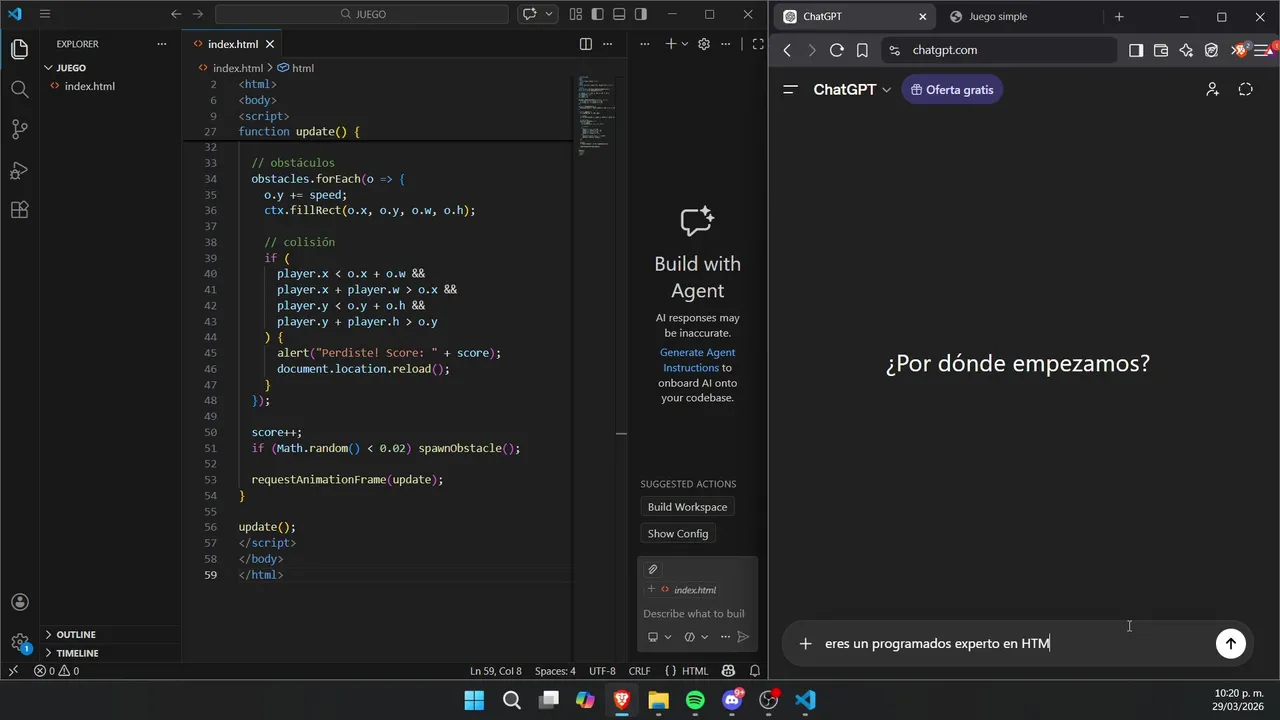Open the chat dropdown arrow in title bar

tap(551, 14)
